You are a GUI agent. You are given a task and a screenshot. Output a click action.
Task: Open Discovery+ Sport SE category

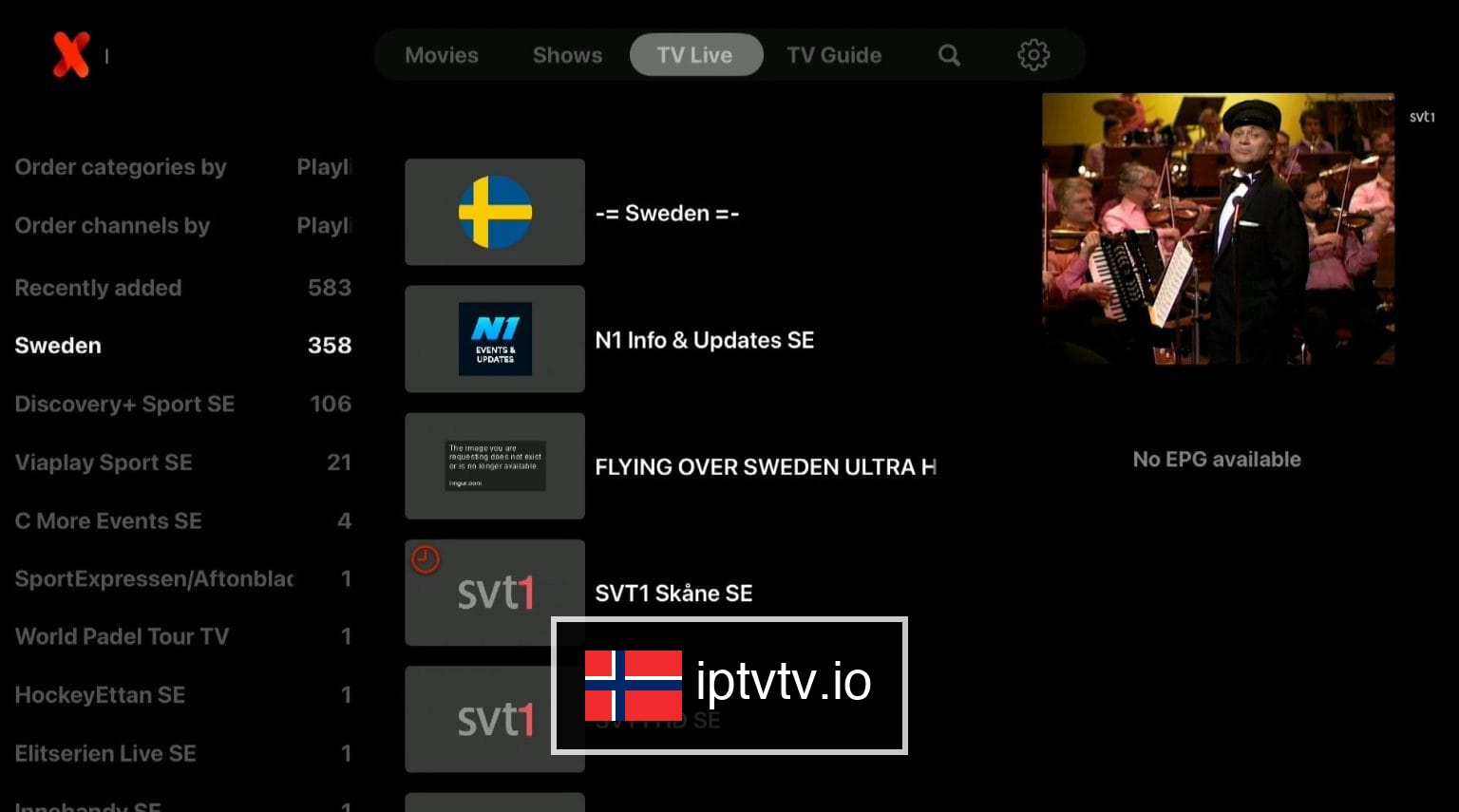point(183,405)
